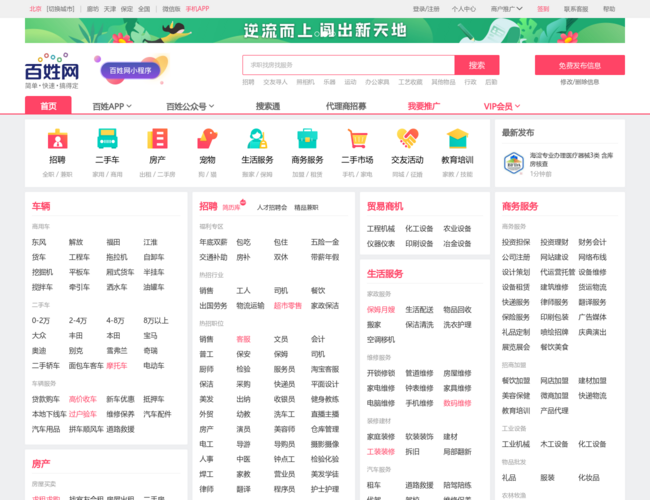The height and width of the screenshot is (500, 650).
Task: Click the 年底双薪 benefit link
Action: pos(213,242)
